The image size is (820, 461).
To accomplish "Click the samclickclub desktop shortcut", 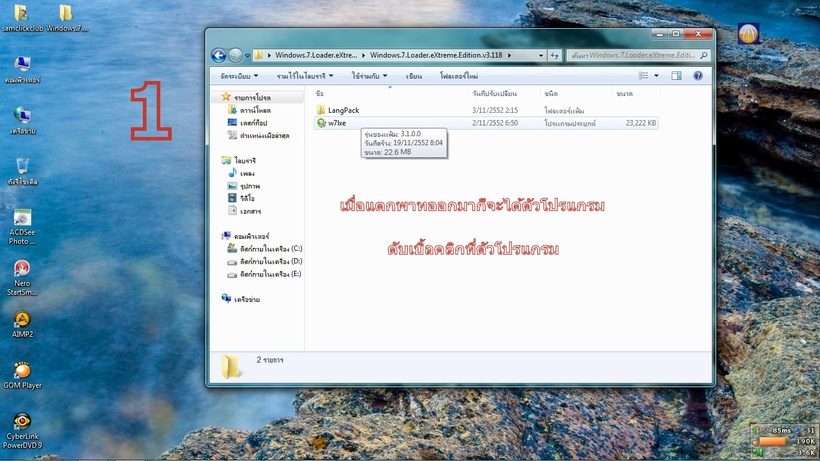I will pyautogui.click(x=22, y=18).
